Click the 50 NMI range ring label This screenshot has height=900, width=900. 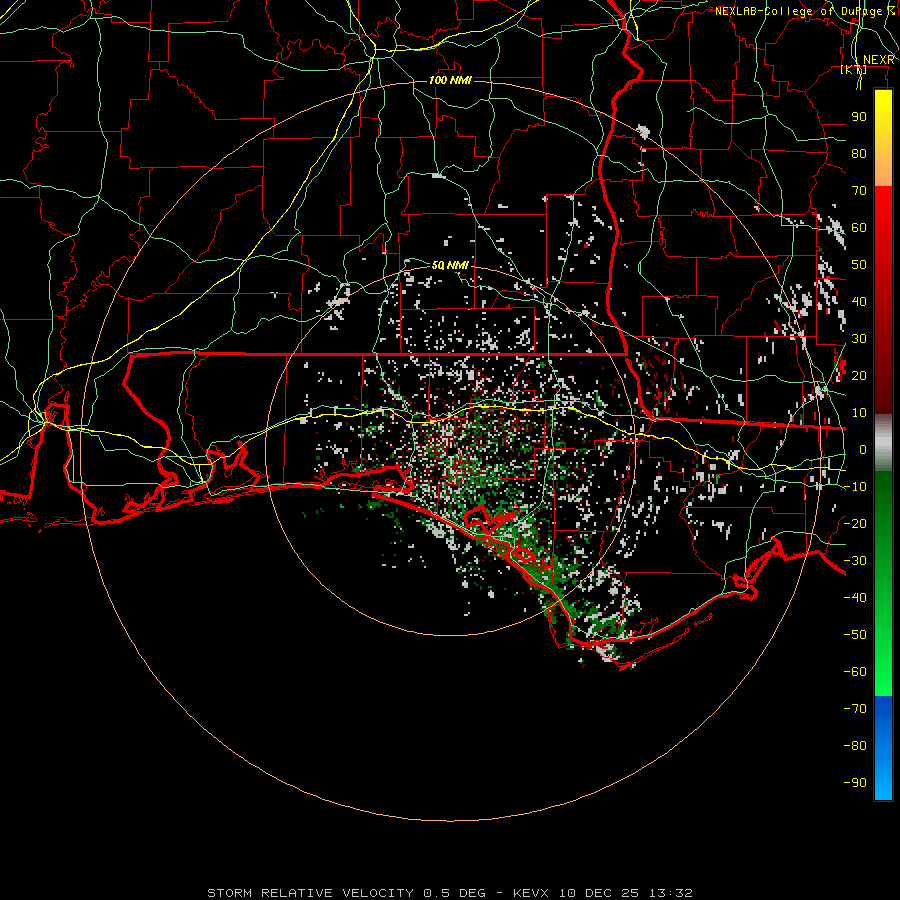point(451,265)
